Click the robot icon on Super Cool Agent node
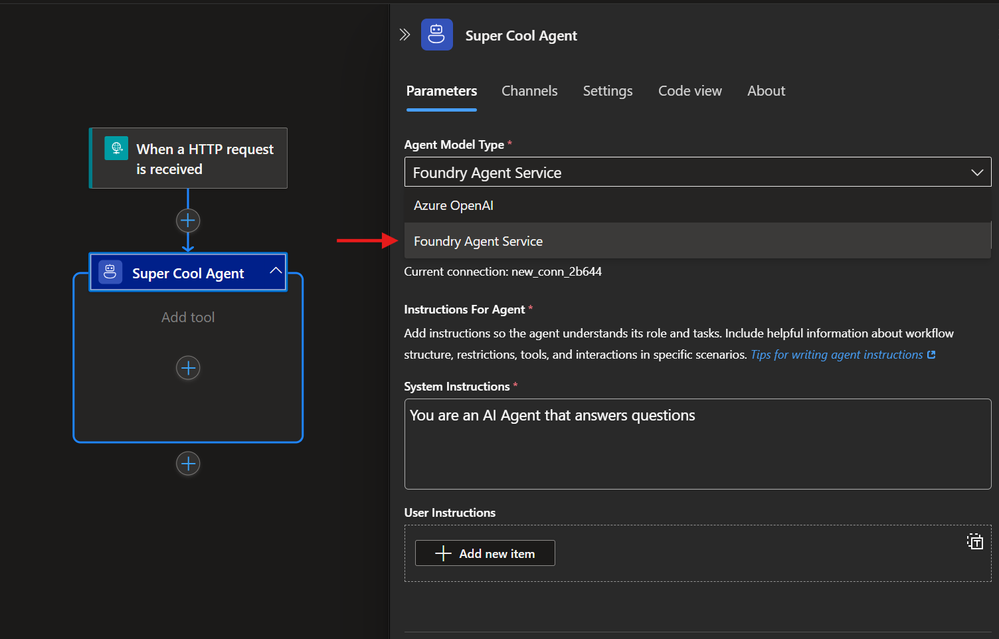The height and width of the screenshot is (639, 999). 110,273
